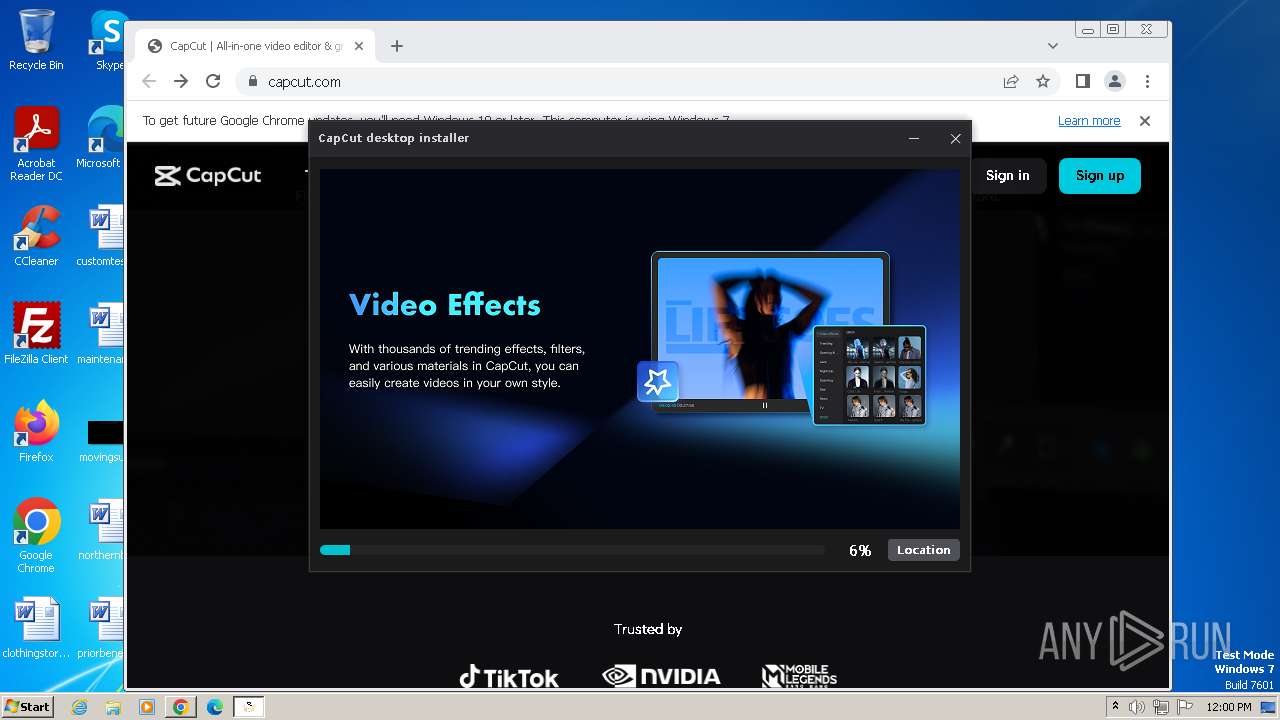The height and width of the screenshot is (720, 1280).
Task: Click the Chrome forward arrow
Action: [181, 81]
